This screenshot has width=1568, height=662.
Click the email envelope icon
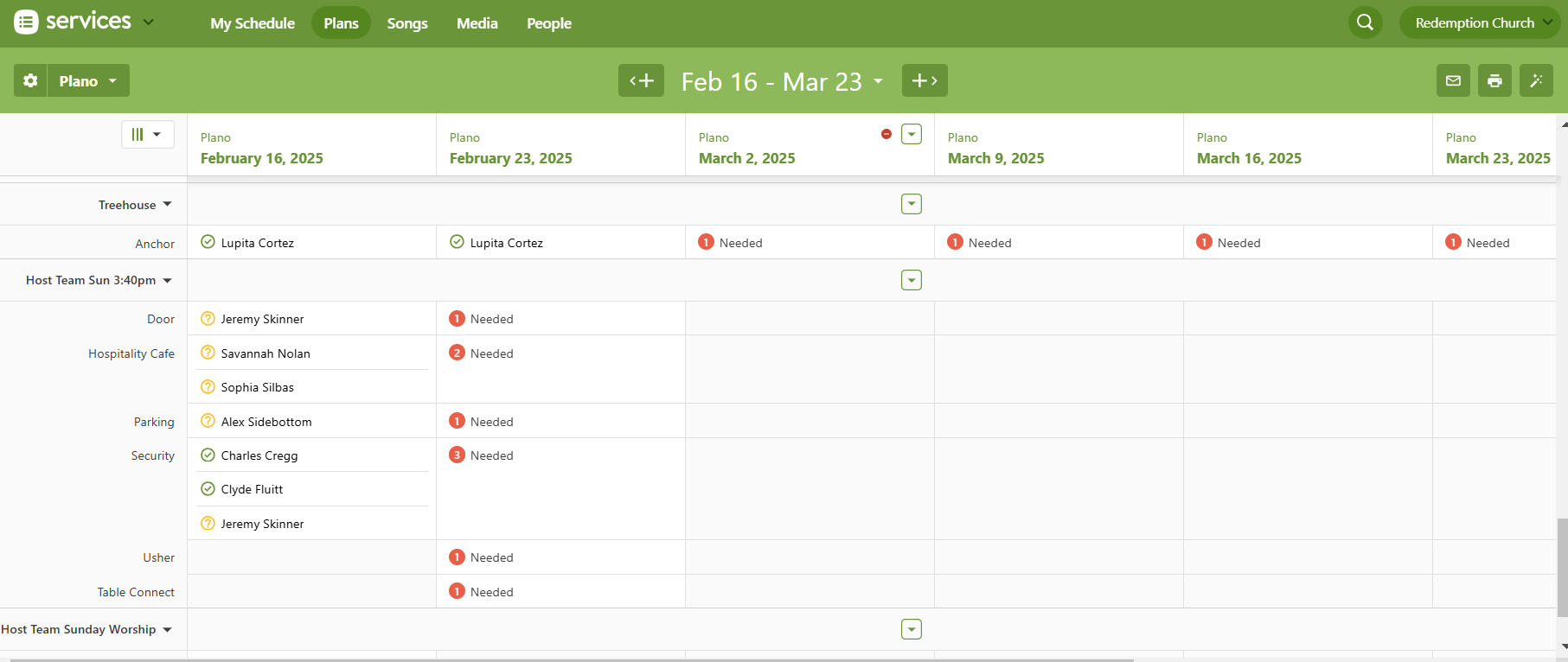(1453, 80)
